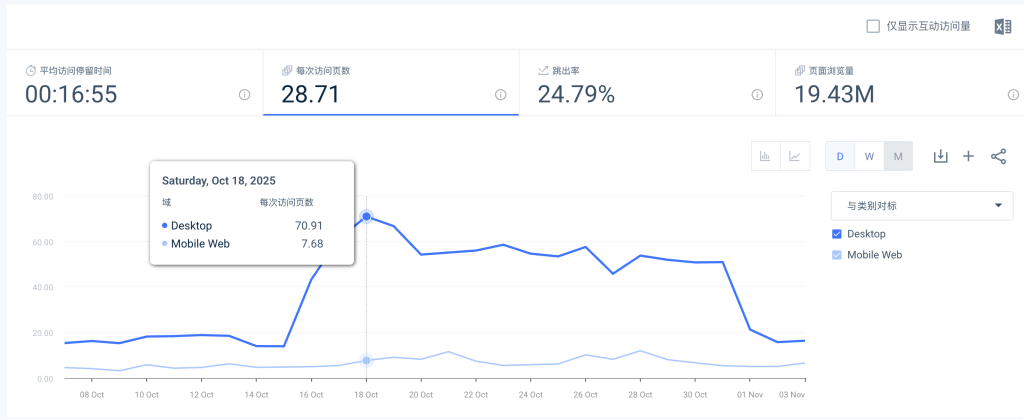
Task: Open info tooltip for 页面浏览量
Action: (1013, 95)
